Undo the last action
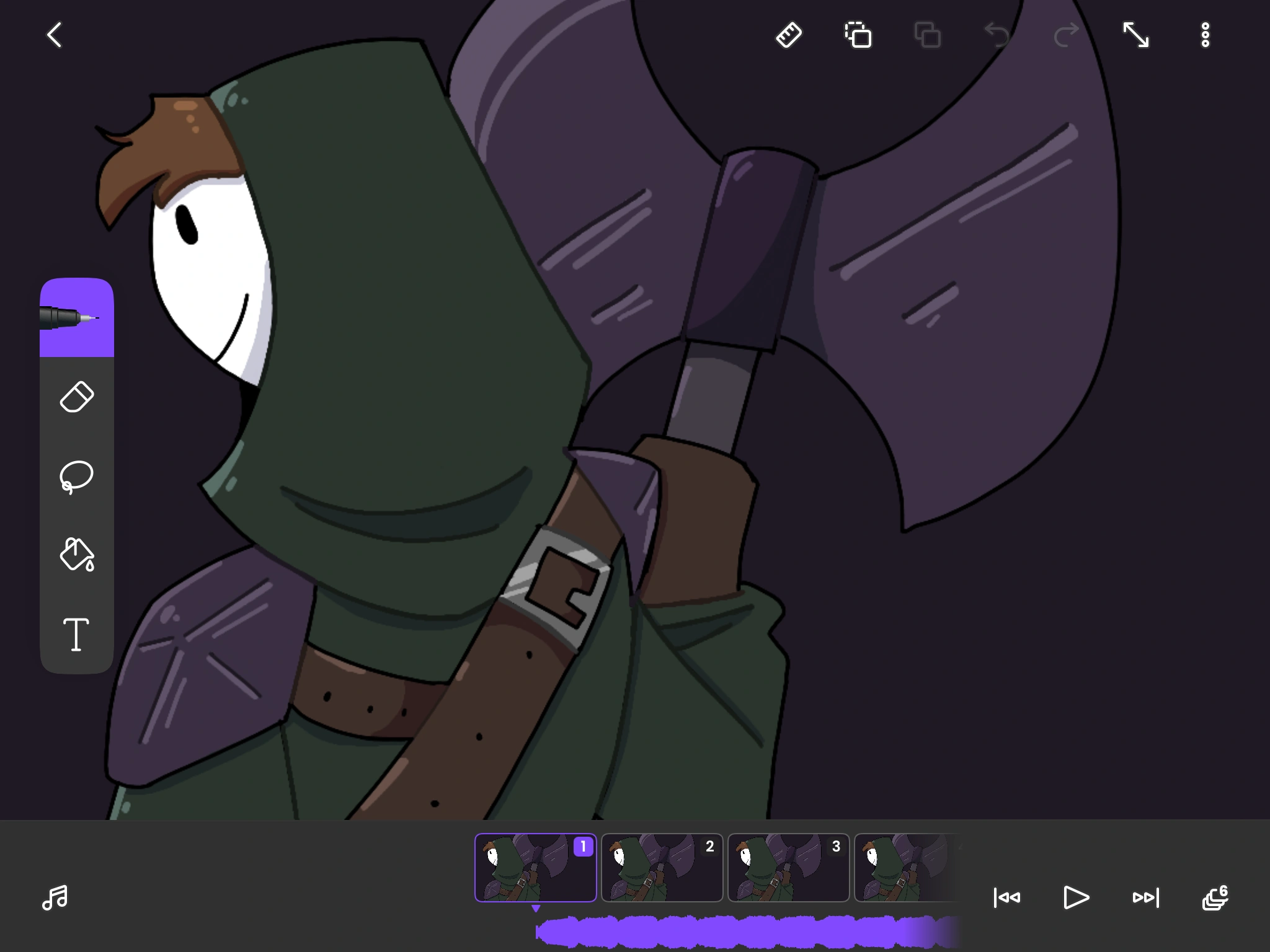 997,35
